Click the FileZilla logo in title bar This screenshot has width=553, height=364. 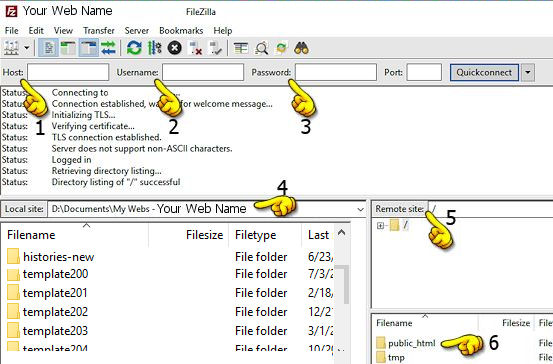[11, 11]
